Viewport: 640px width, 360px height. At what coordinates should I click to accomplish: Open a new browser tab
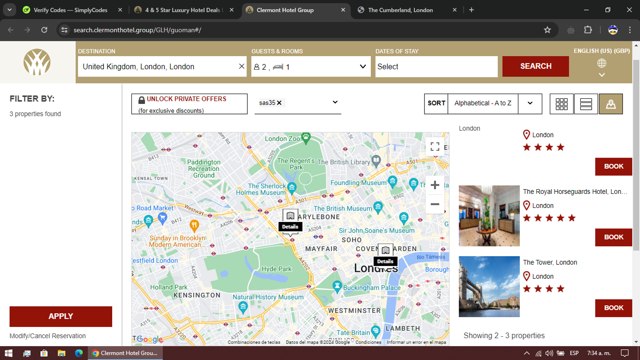(x=471, y=10)
